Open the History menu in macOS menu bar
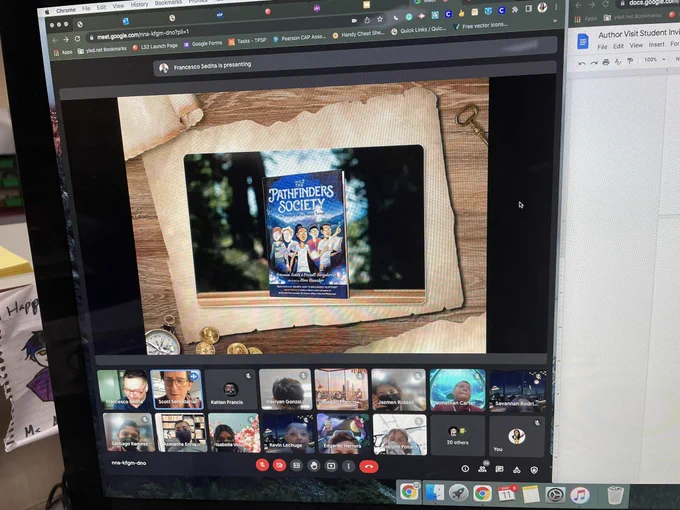This screenshot has height=510, width=680. (139, 5)
